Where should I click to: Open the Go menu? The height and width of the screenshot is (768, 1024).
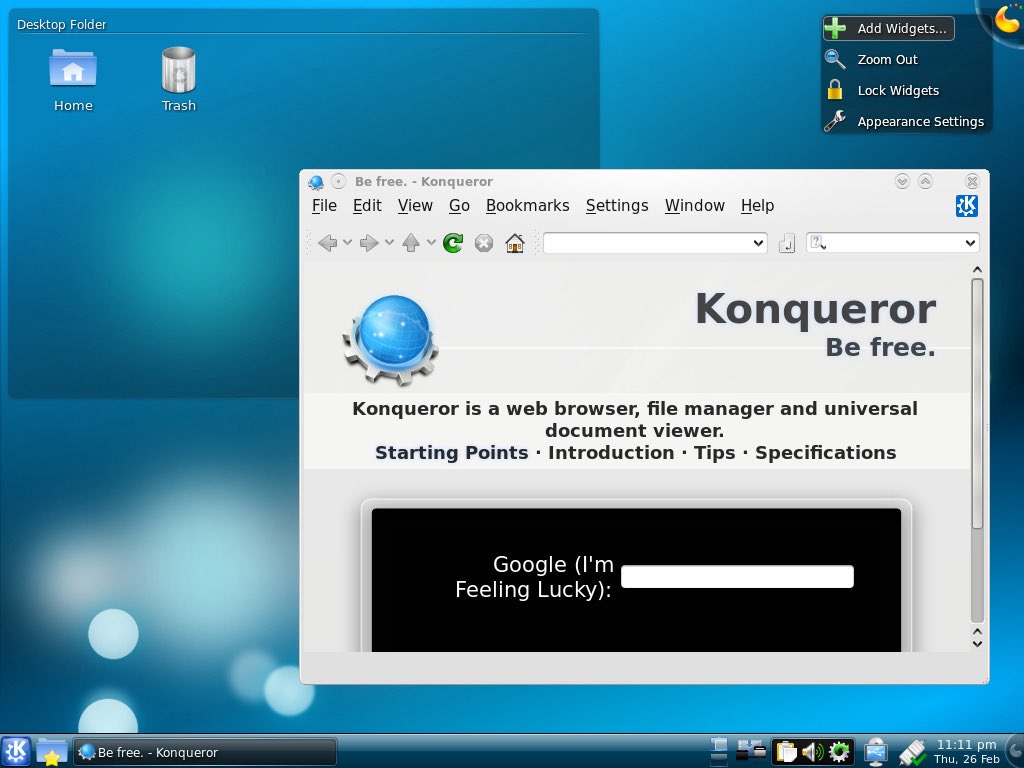(459, 206)
